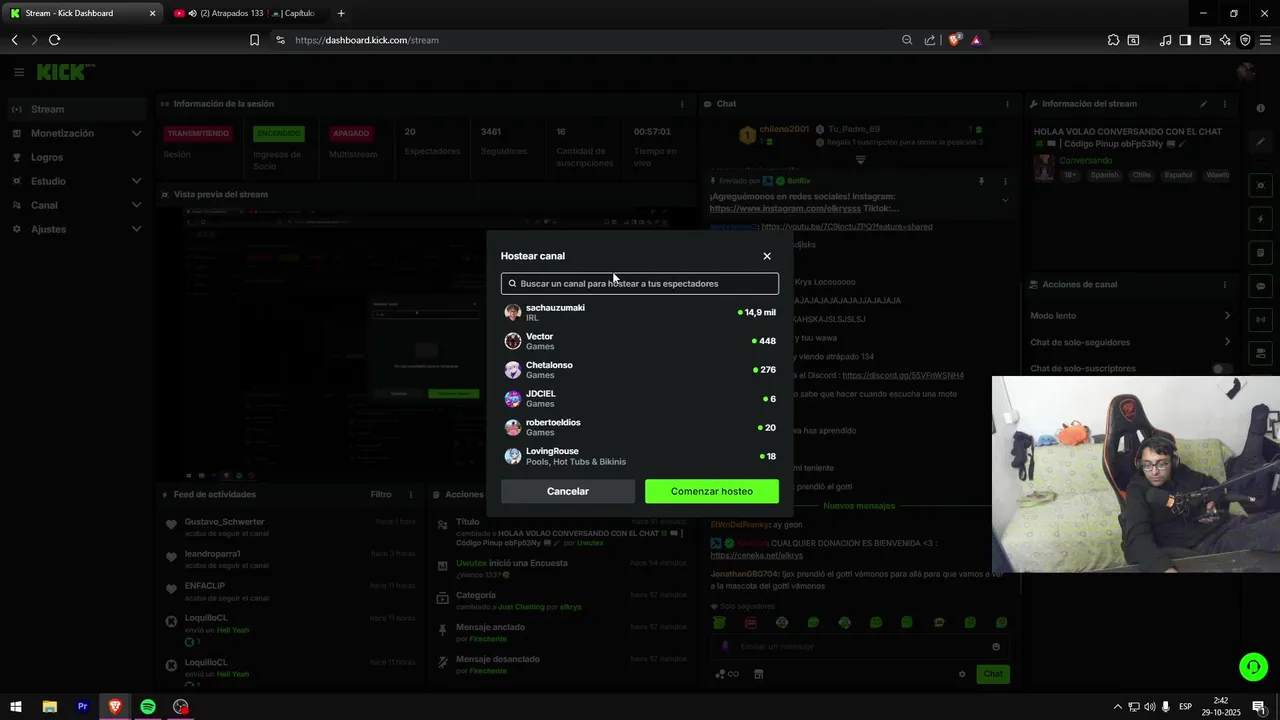Select Chetalonso channel in host list

pyautogui.click(x=640, y=370)
